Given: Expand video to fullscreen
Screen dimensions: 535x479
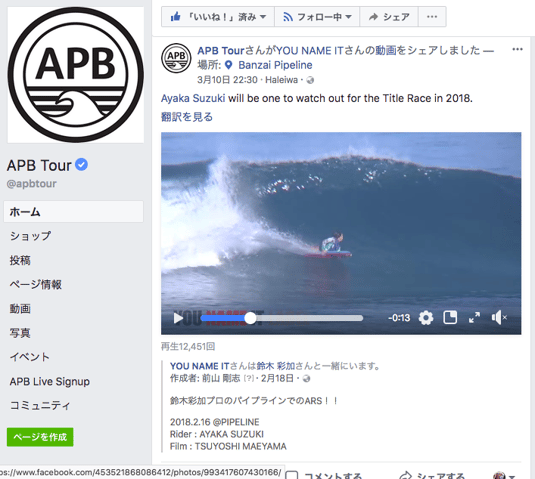Looking at the screenshot, I should tap(474, 318).
